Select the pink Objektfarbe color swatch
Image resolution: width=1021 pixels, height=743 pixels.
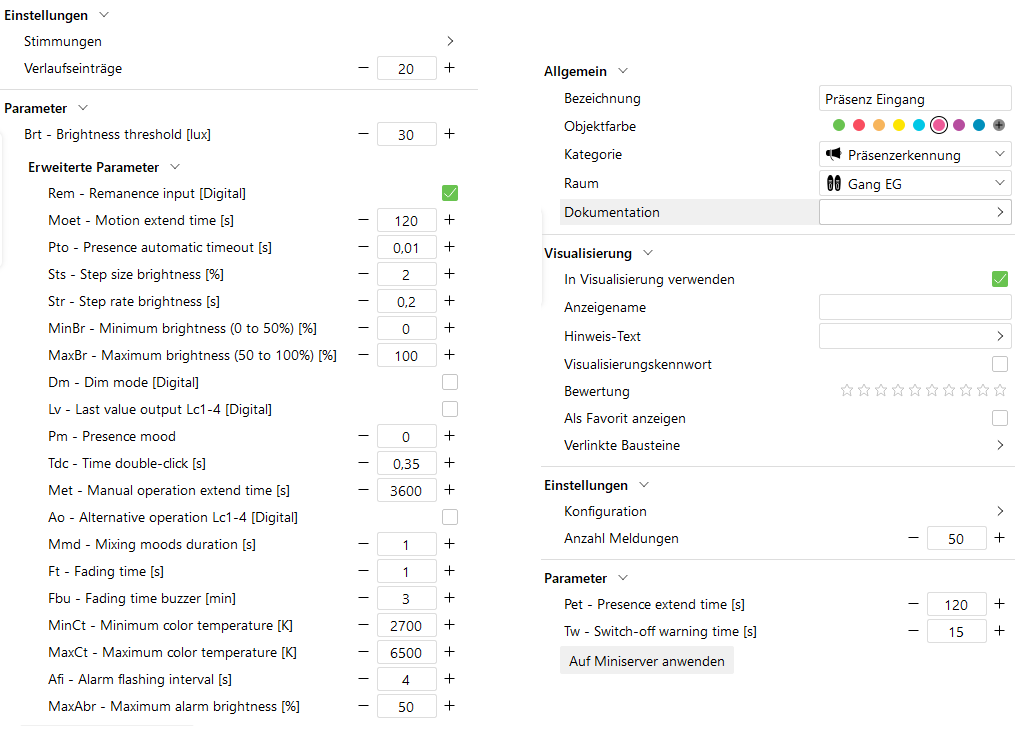point(938,125)
